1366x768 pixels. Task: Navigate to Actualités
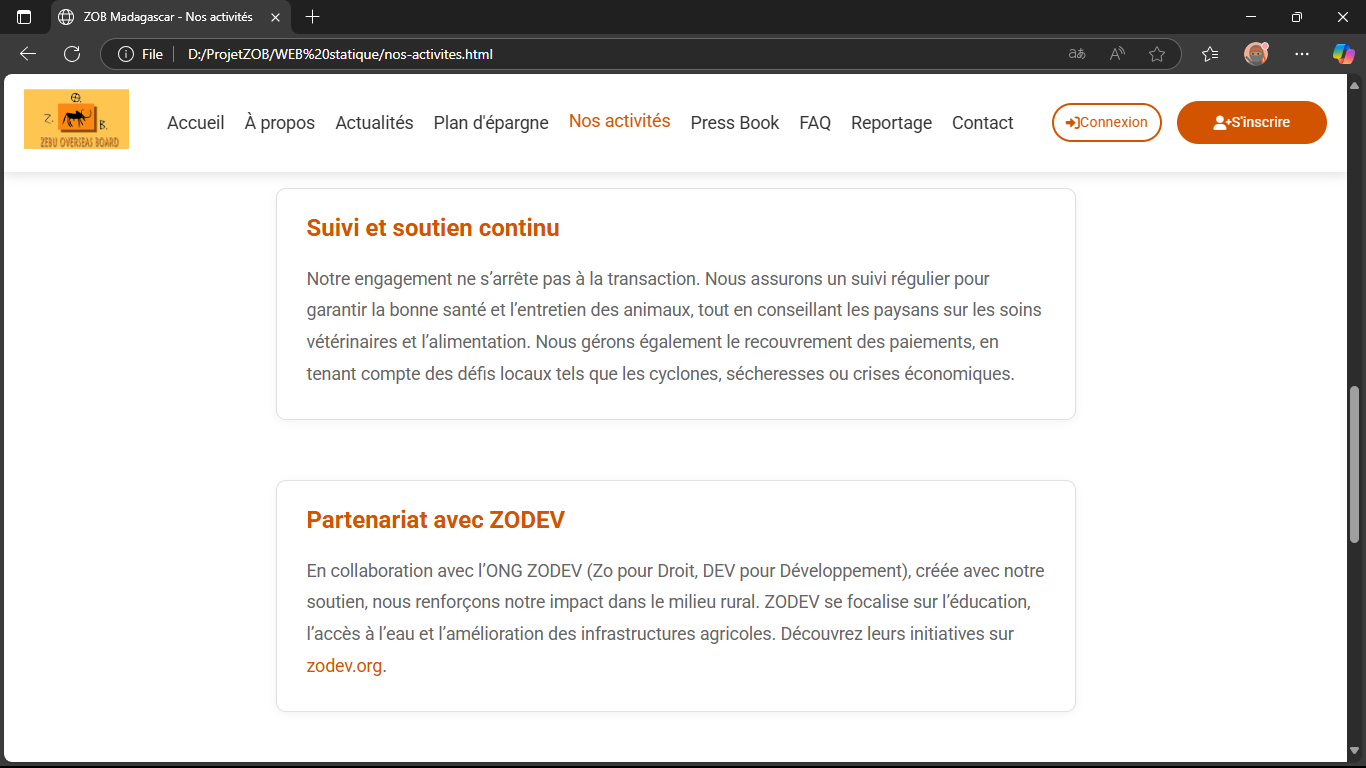[374, 123]
